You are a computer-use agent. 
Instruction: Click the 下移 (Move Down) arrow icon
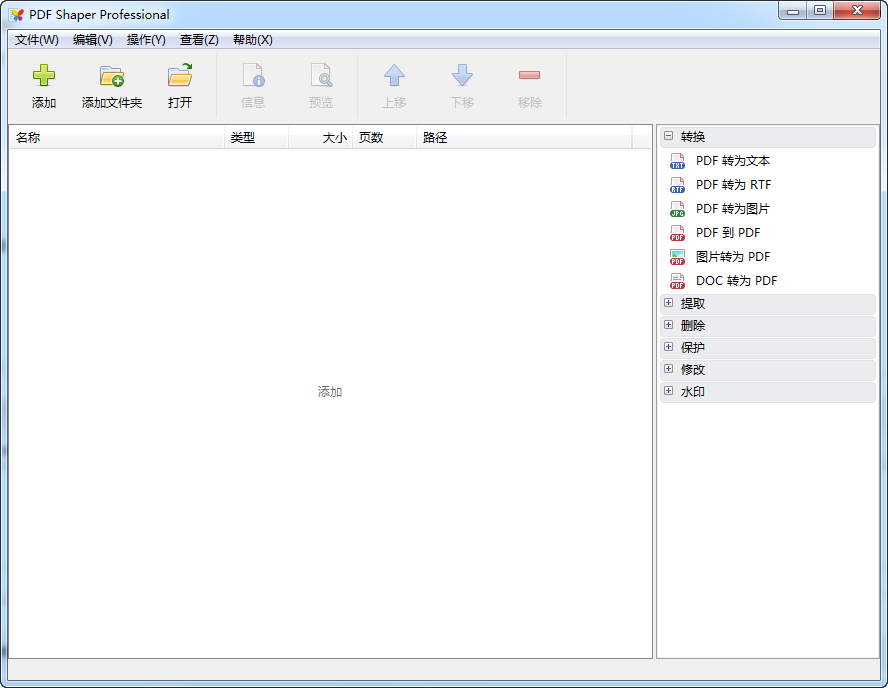pyautogui.click(x=462, y=85)
